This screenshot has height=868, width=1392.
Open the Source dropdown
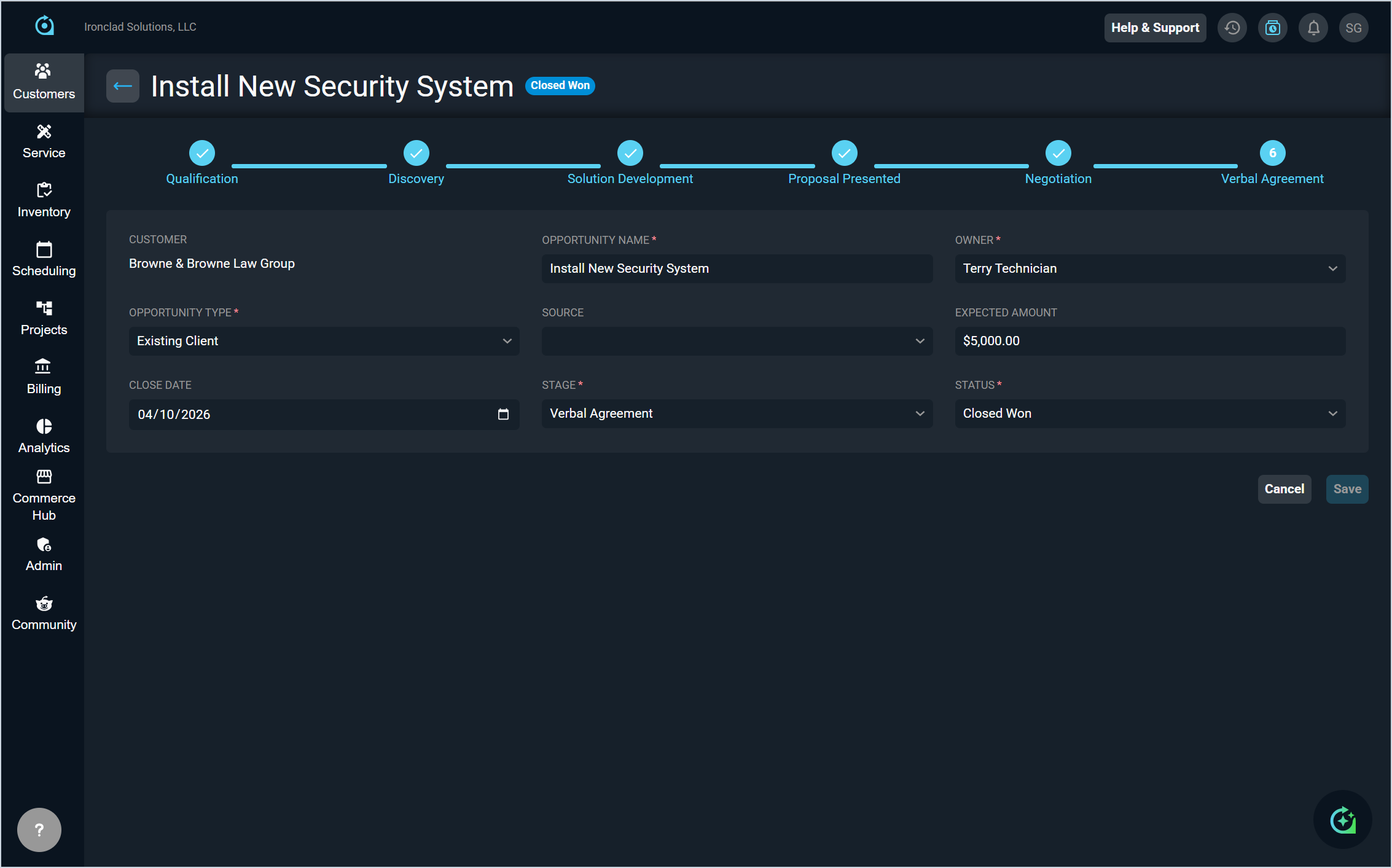coord(737,341)
